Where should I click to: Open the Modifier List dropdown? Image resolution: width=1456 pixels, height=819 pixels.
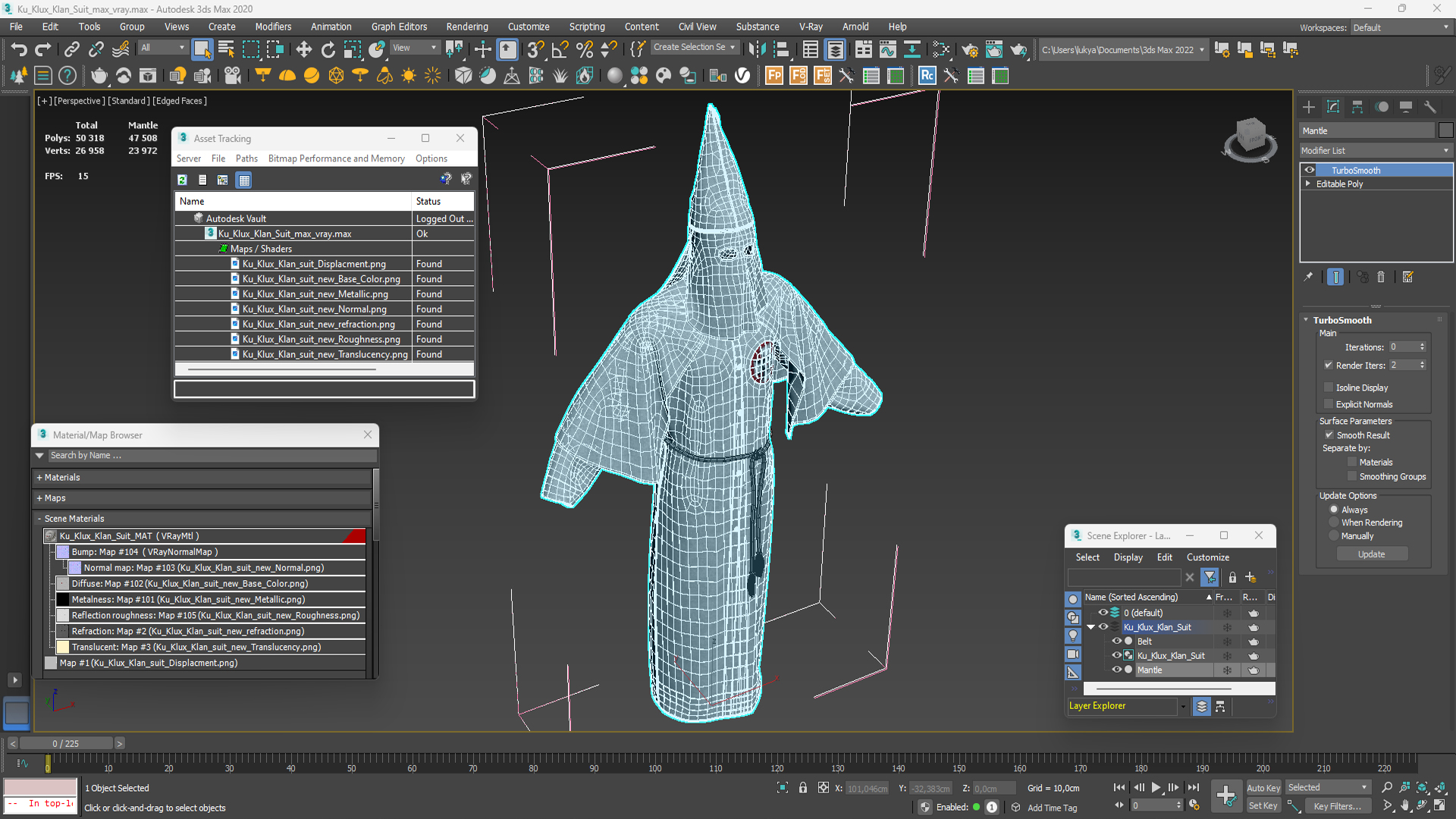coord(1376,151)
